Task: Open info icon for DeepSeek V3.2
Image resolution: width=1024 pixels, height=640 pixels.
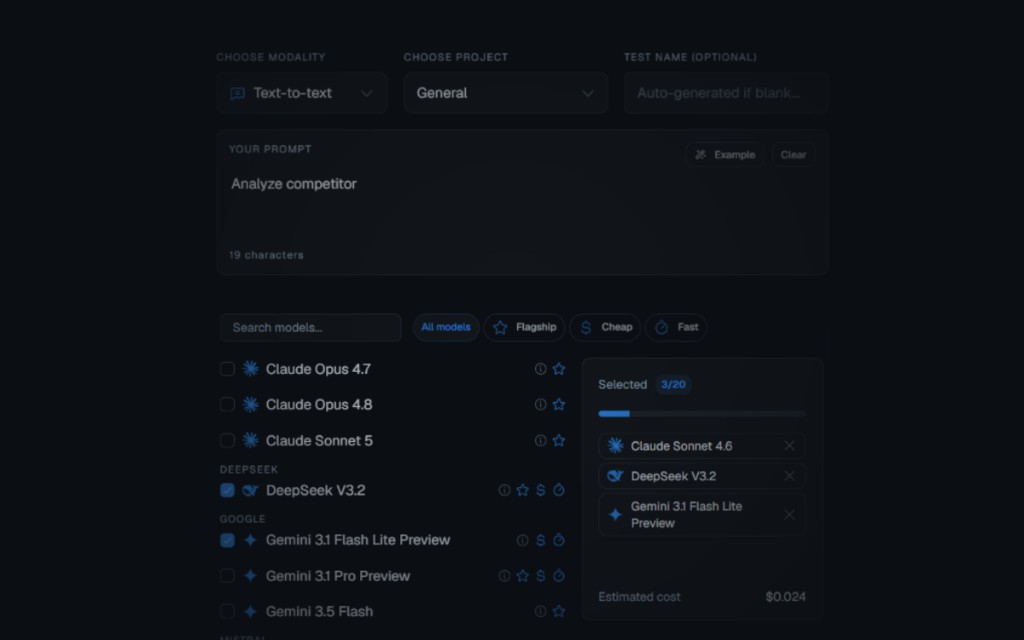Action: tap(504, 490)
